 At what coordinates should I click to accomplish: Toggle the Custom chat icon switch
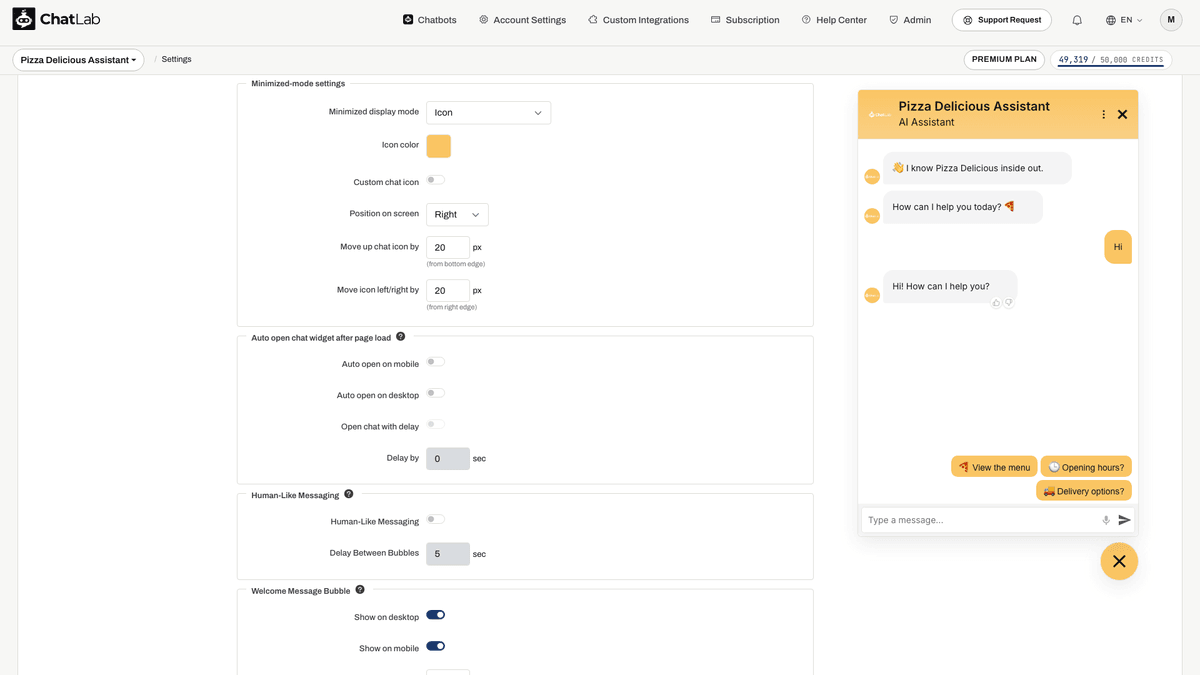coord(436,180)
